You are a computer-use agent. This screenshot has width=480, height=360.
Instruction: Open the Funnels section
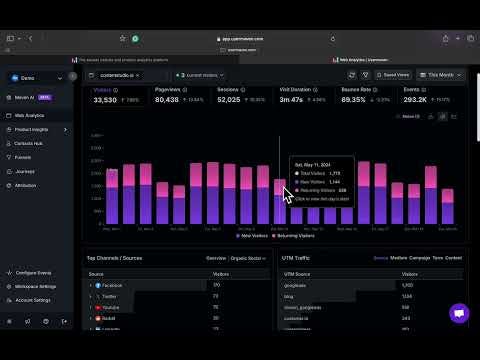point(23,157)
